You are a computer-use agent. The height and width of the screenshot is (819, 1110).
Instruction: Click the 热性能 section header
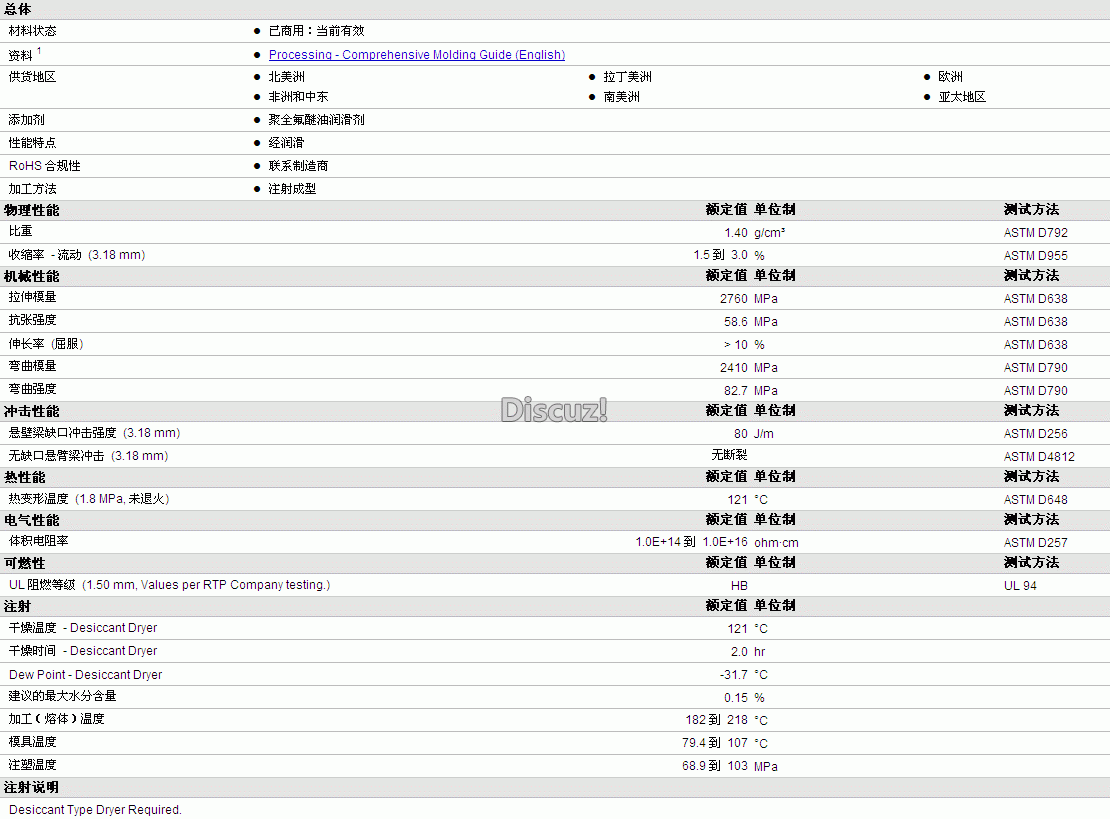25,477
